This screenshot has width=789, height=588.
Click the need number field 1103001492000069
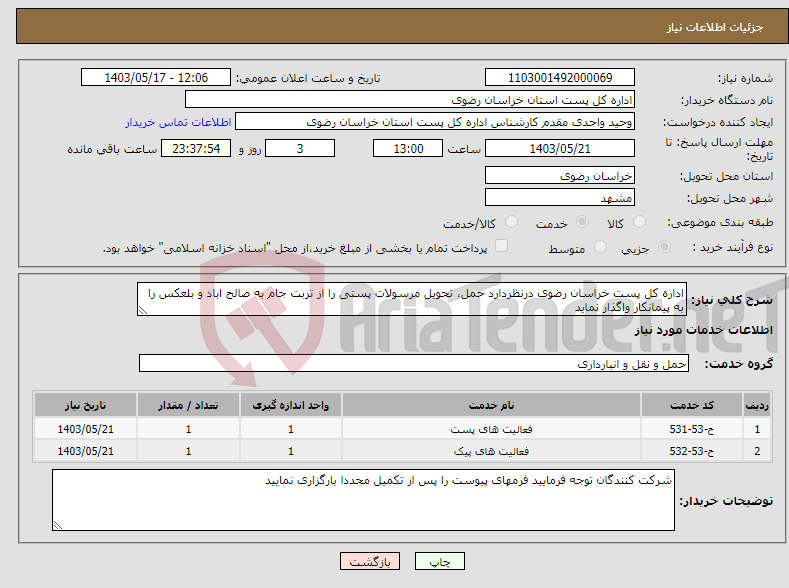point(560,77)
